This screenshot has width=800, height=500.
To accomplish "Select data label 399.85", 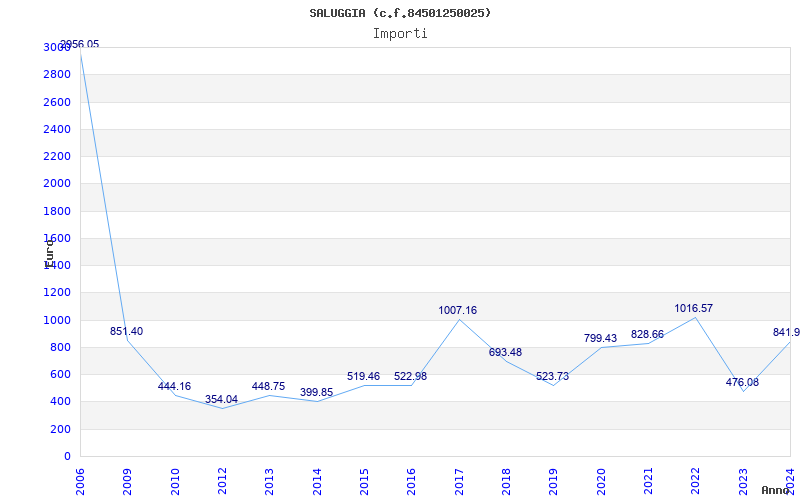I will tap(316, 392).
